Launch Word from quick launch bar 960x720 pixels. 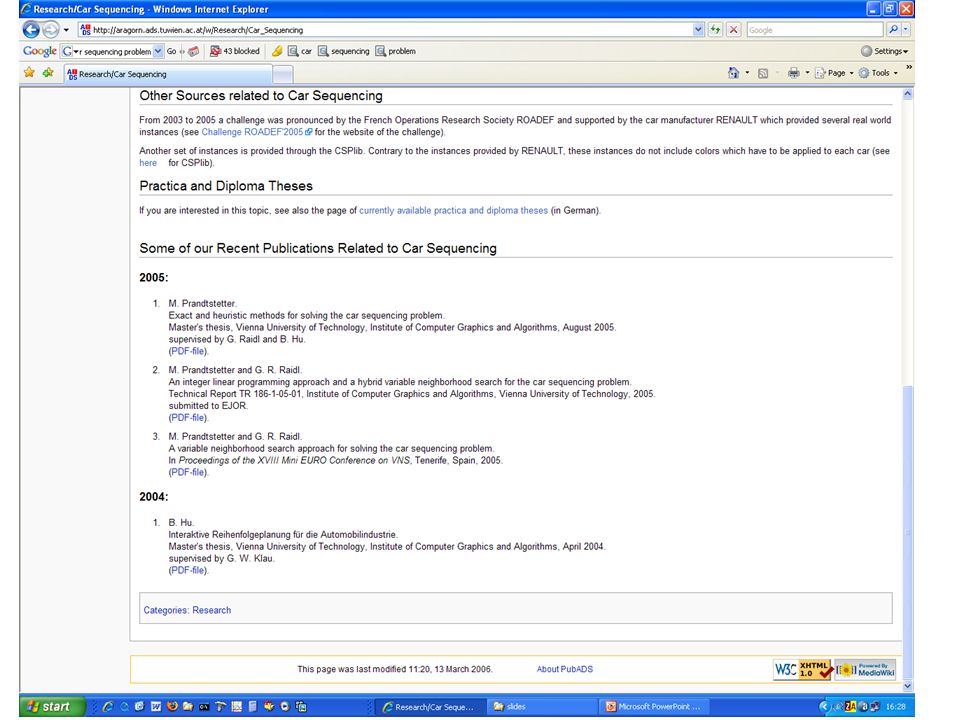[156, 707]
